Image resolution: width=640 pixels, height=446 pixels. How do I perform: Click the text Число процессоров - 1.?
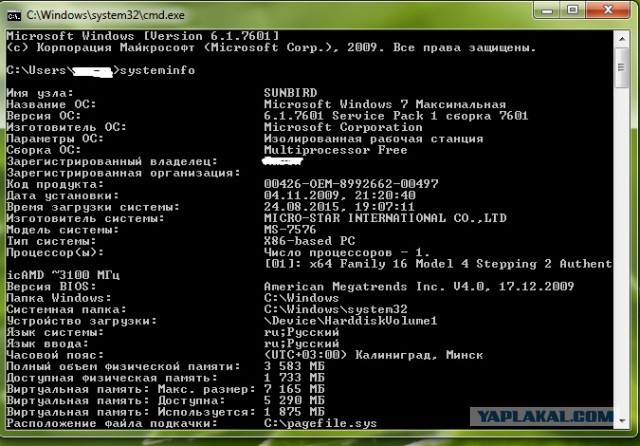click(347, 252)
